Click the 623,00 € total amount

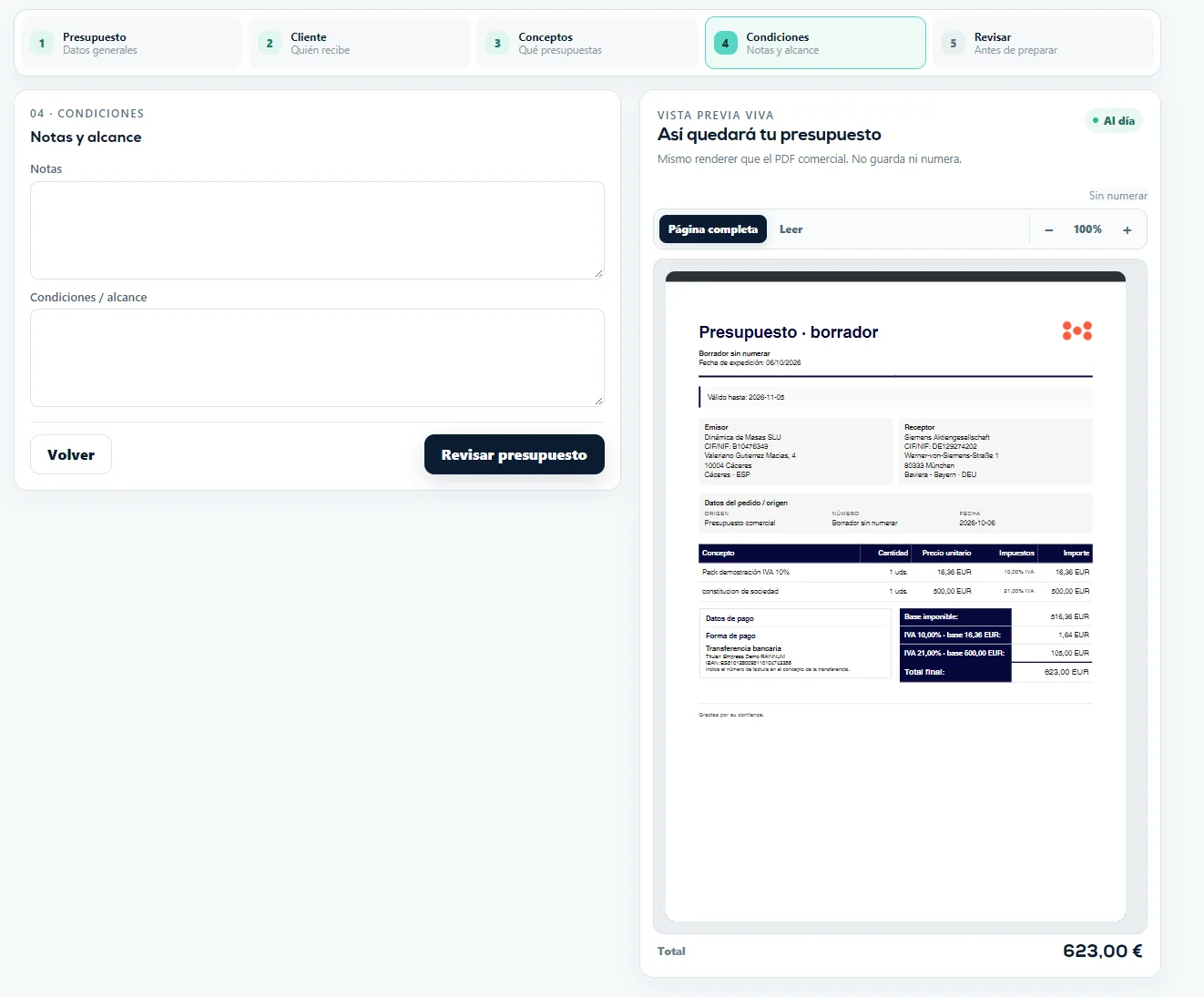pyautogui.click(x=1103, y=951)
